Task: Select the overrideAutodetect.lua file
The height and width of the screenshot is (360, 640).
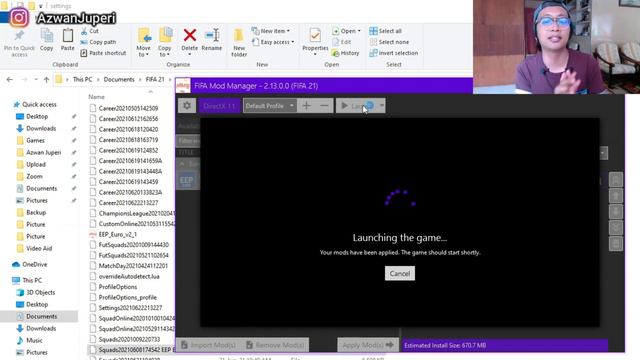Action: pyautogui.click(x=129, y=276)
